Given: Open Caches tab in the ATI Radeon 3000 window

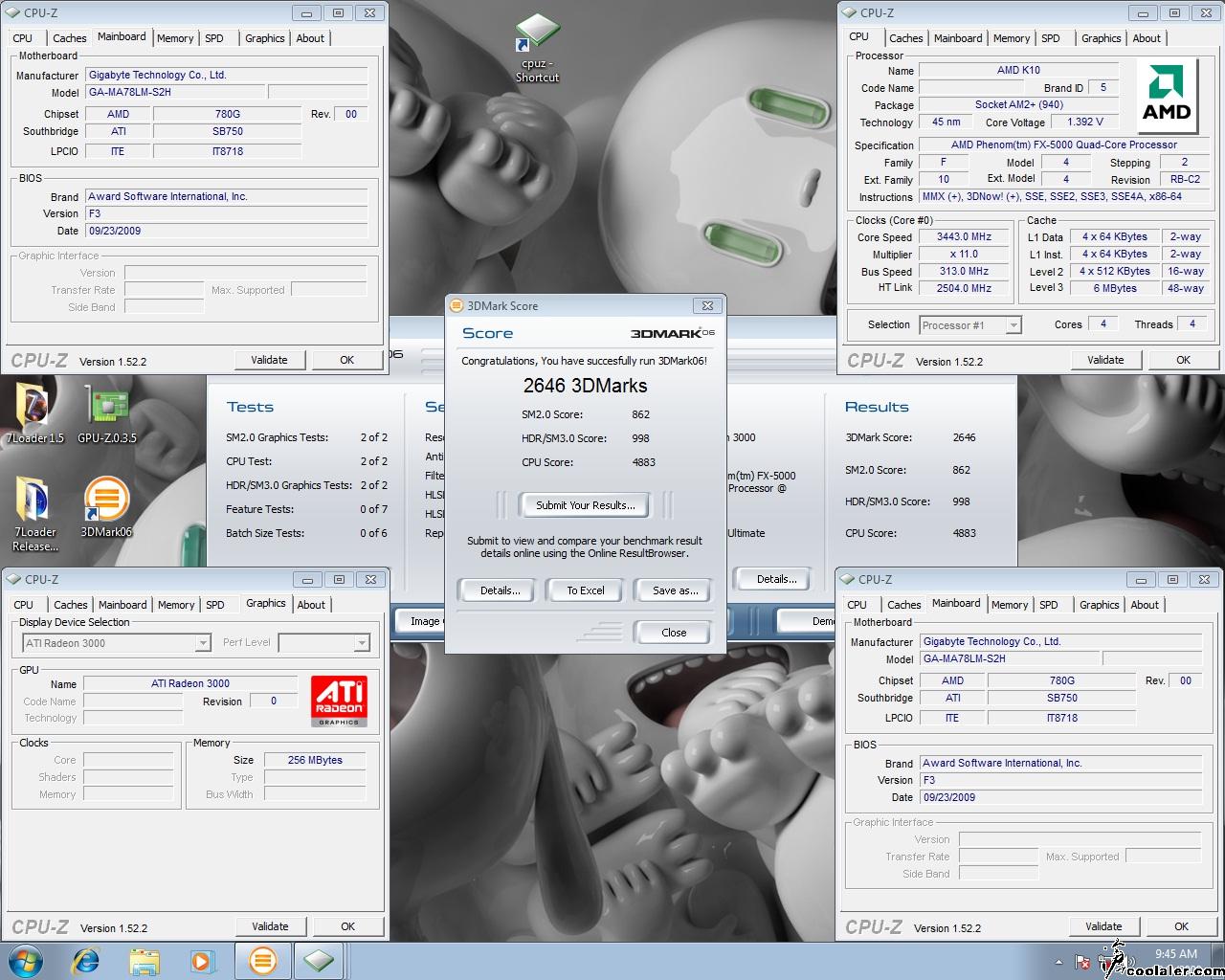Looking at the screenshot, I should [x=71, y=605].
